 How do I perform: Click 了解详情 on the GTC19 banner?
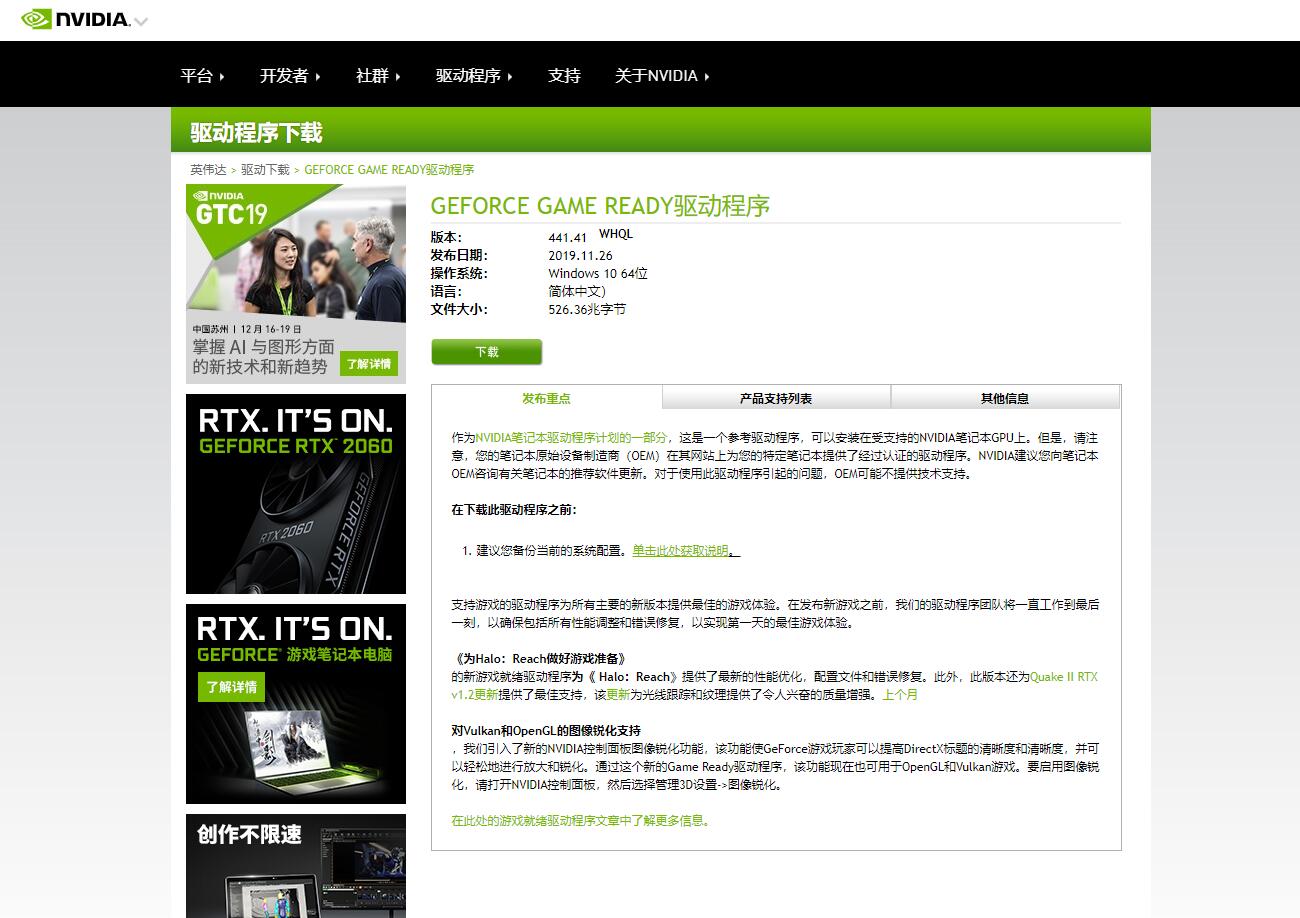pos(369,364)
